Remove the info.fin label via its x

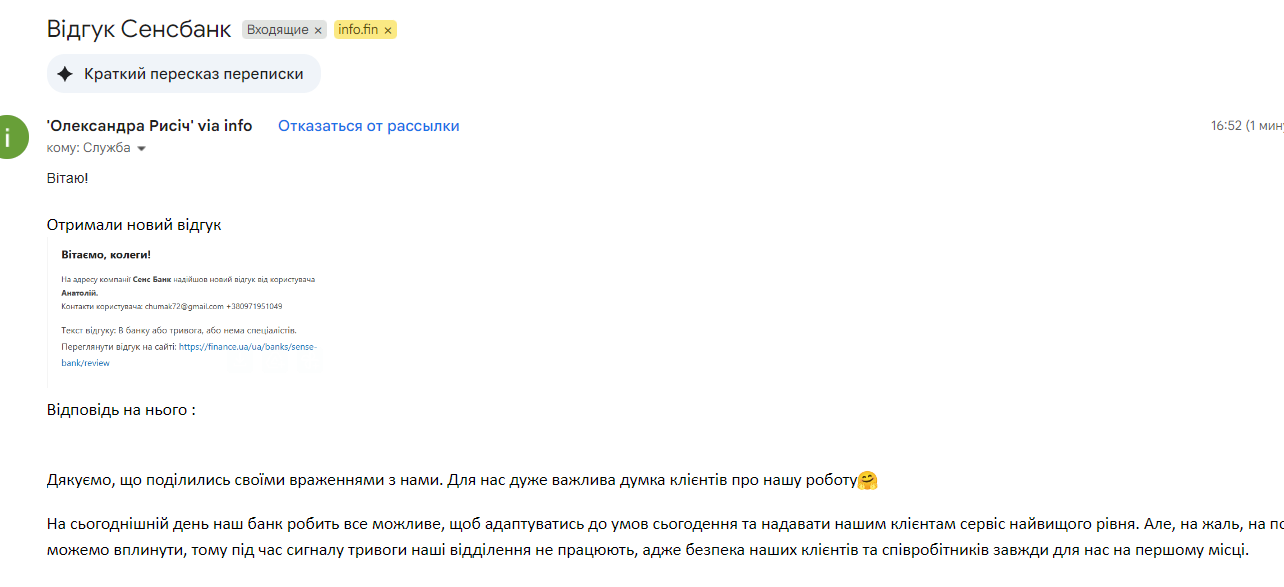pyautogui.click(x=388, y=30)
